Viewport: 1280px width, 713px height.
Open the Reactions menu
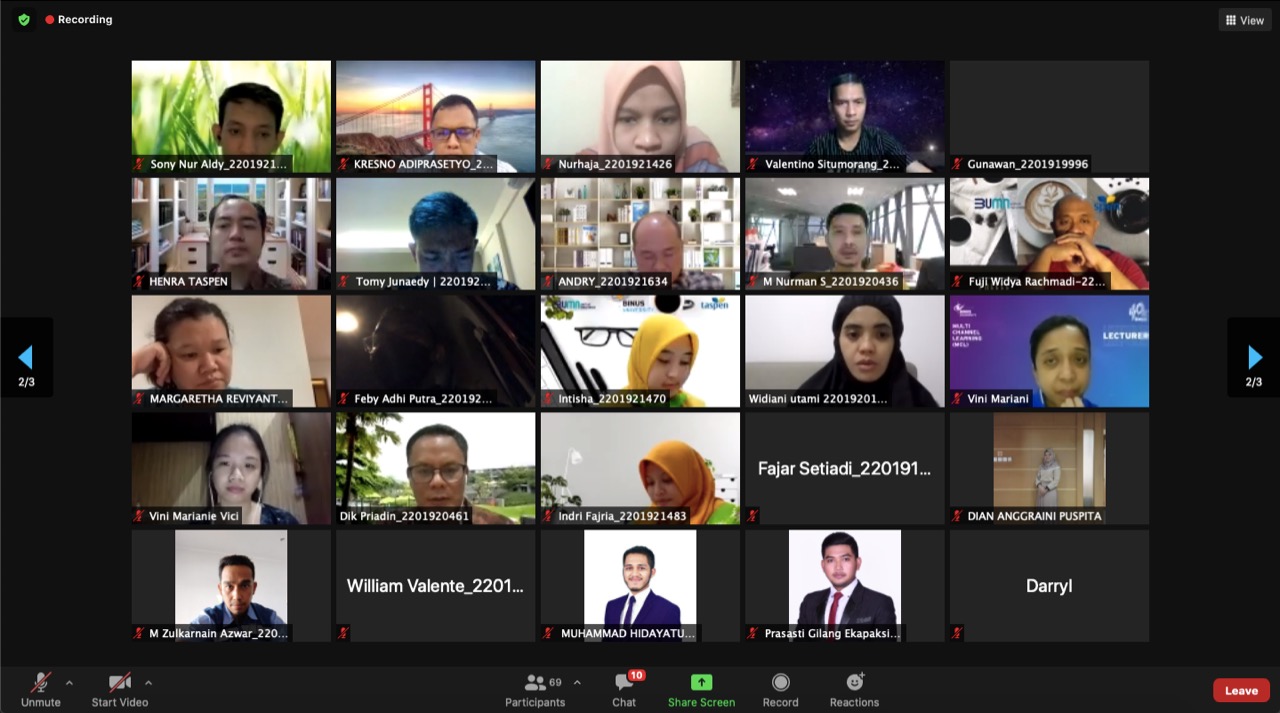(854, 683)
